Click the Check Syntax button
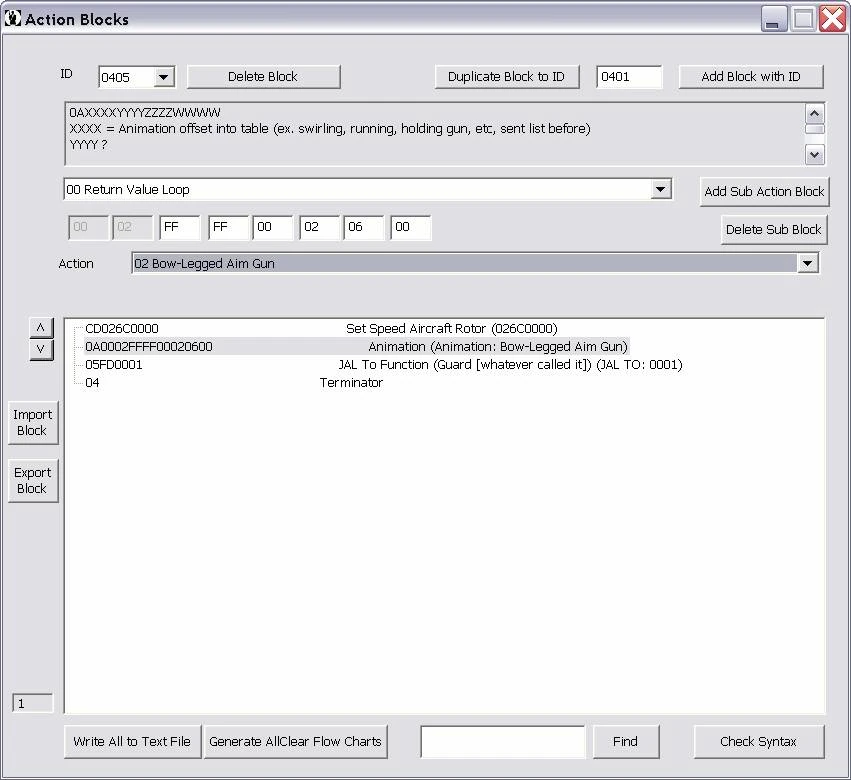Screen dimensions: 851x780 758,742
